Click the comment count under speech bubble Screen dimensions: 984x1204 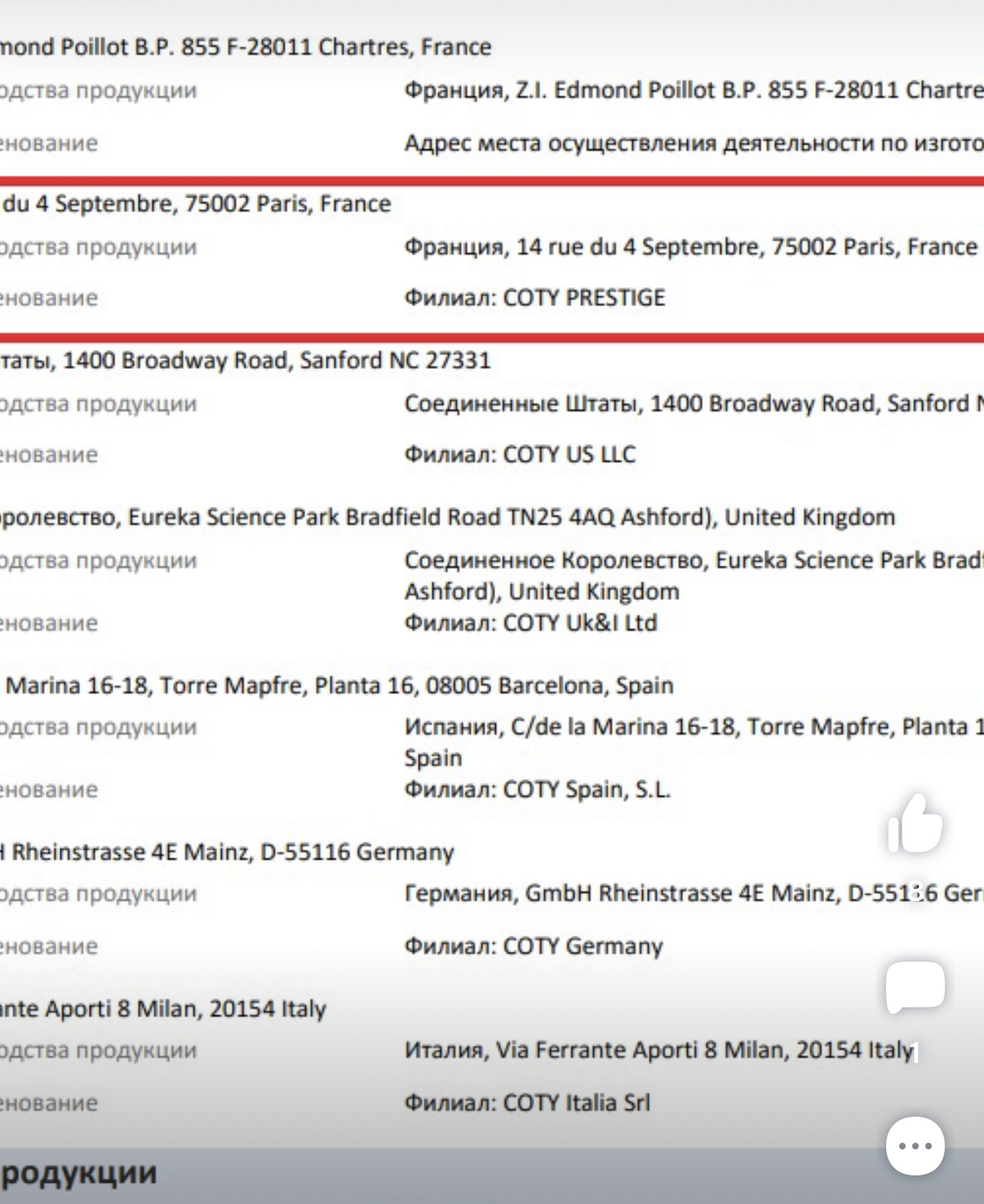click(x=915, y=1052)
